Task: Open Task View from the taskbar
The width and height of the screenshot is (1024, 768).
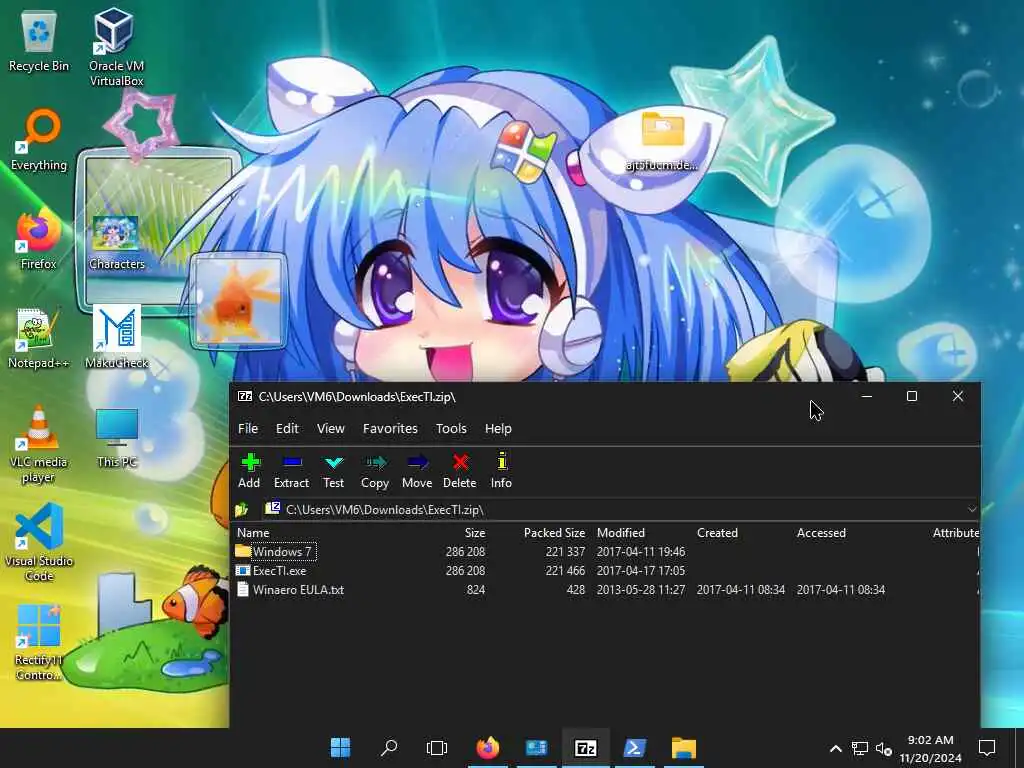Action: (x=437, y=747)
